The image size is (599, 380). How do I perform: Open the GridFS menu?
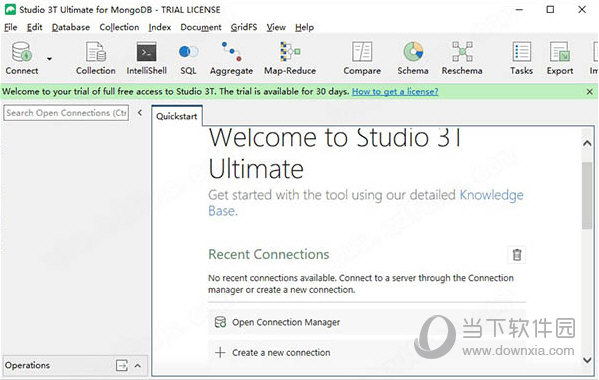pyautogui.click(x=244, y=27)
